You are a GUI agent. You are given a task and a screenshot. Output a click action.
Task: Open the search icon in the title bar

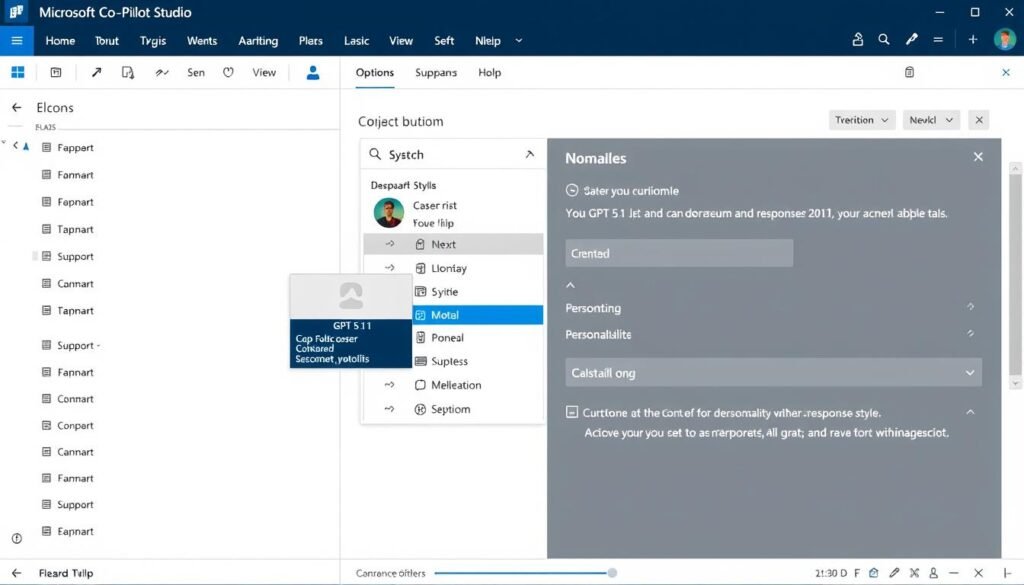pyautogui.click(x=883, y=39)
